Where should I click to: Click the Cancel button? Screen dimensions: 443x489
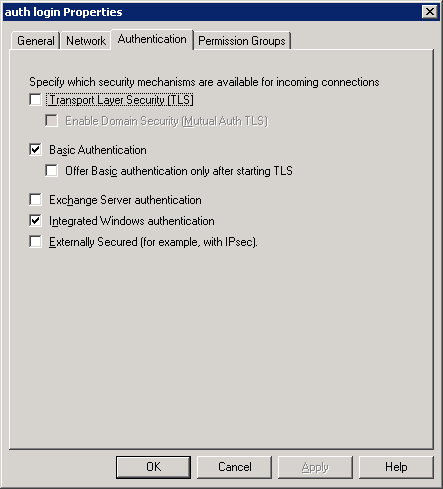[x=234, y=467]
